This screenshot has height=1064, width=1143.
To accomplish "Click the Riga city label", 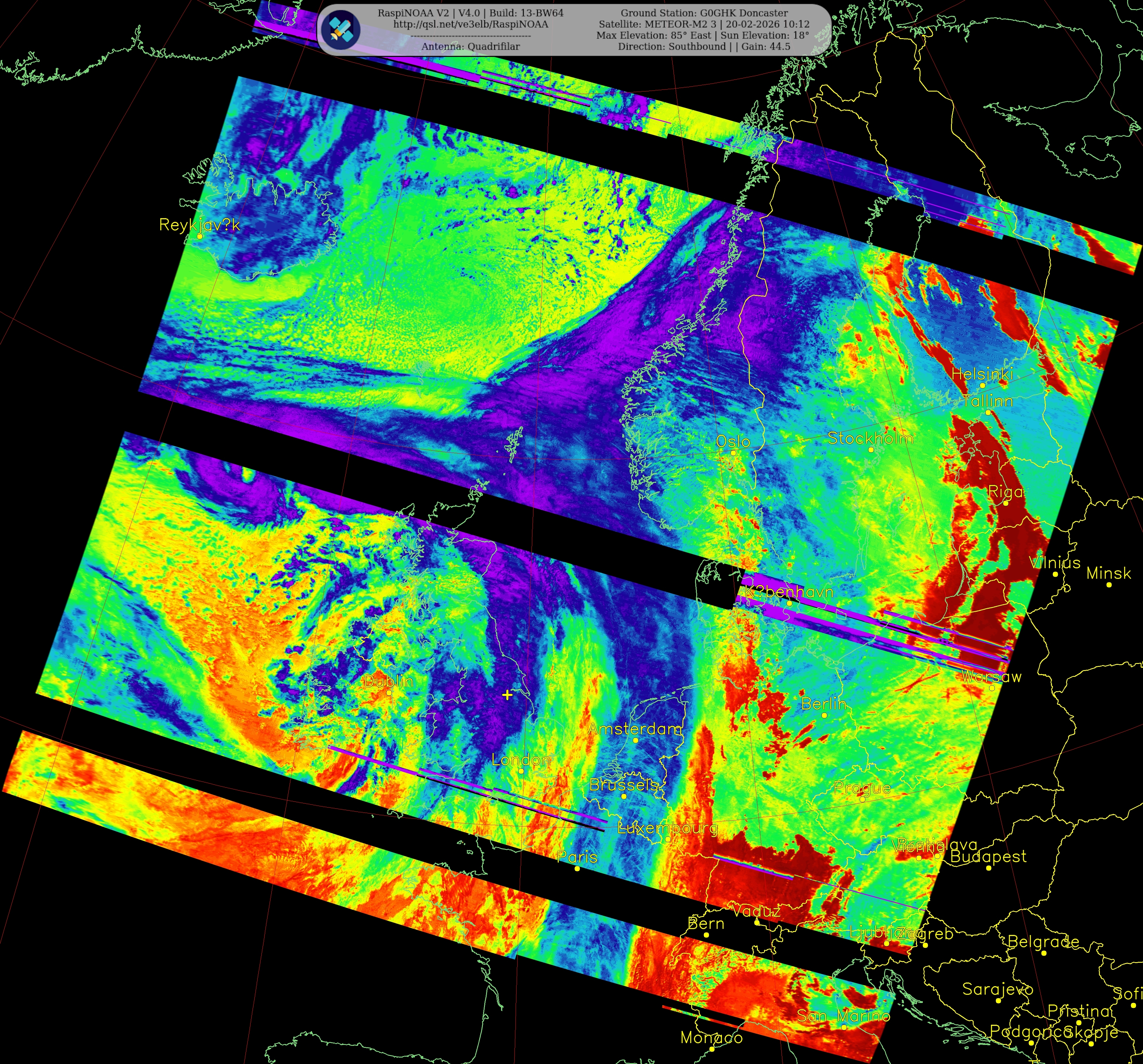I will [x=1005, y=491].
